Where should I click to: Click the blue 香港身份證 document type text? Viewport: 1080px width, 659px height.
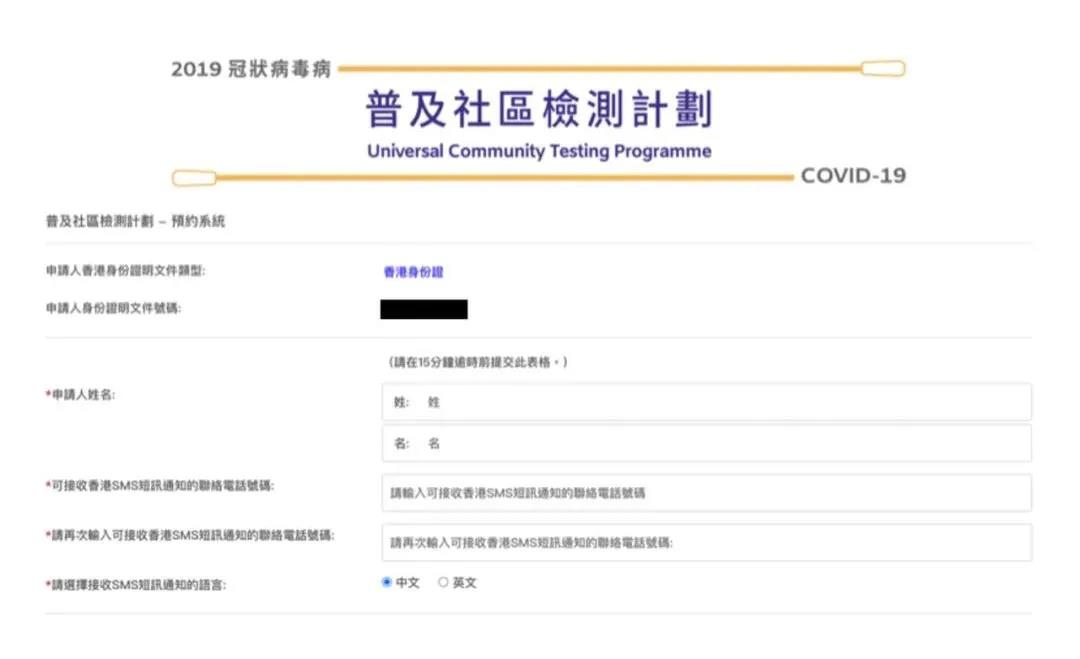[412, 272]
